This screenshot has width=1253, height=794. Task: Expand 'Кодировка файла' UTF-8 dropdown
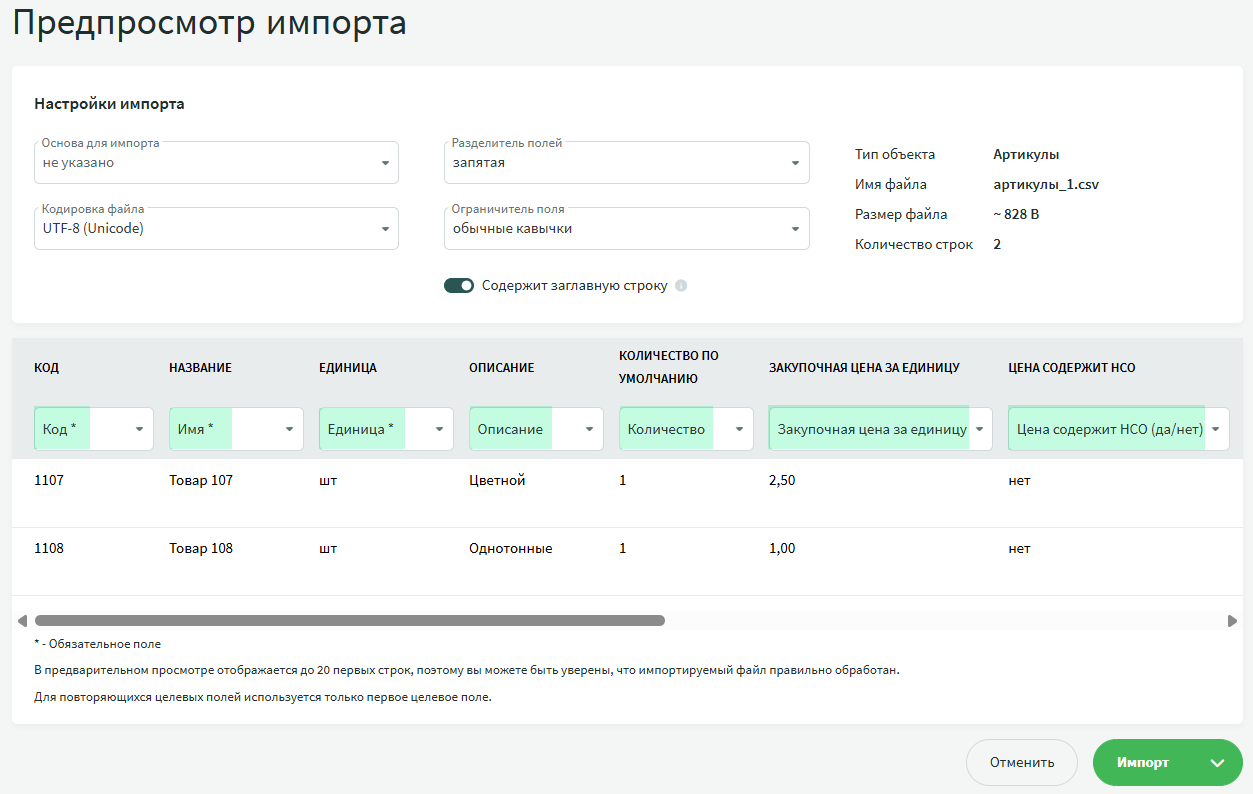(216, 229)
